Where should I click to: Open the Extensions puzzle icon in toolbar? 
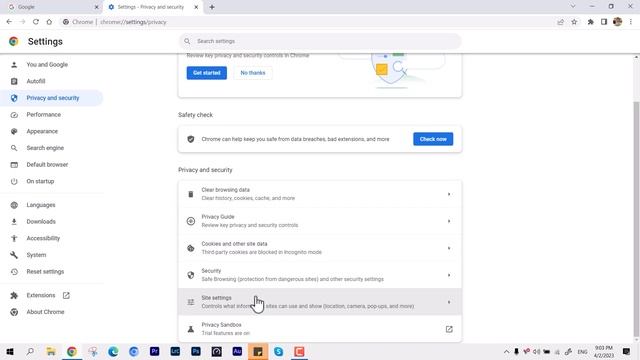[590, 22]
